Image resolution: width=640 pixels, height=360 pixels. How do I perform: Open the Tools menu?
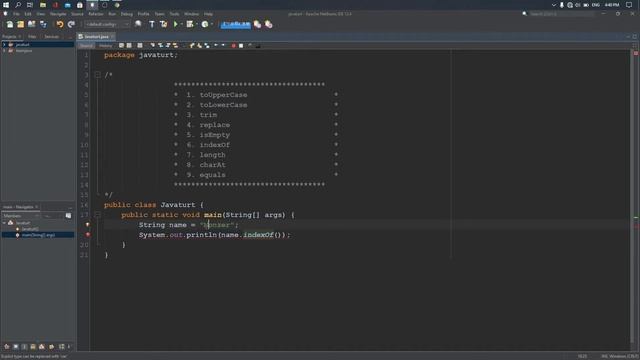click(174, 14)
